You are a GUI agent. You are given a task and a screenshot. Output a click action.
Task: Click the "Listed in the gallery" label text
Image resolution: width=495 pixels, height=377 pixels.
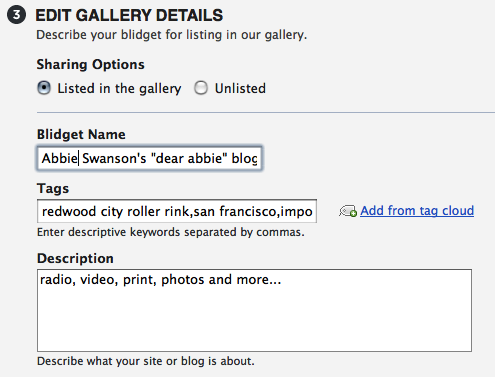119,89
